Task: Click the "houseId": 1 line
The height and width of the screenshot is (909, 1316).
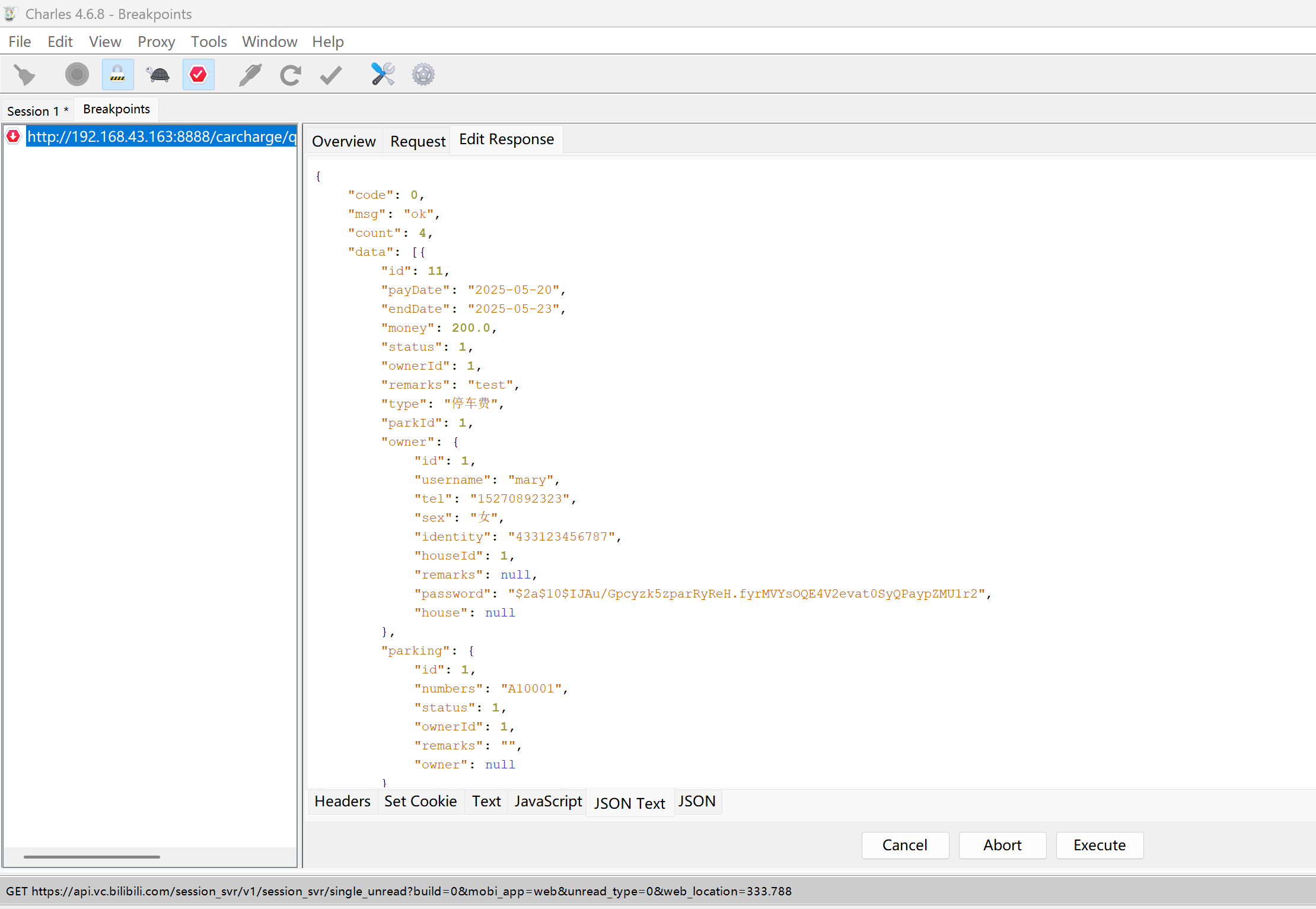Action: (464, 556)
